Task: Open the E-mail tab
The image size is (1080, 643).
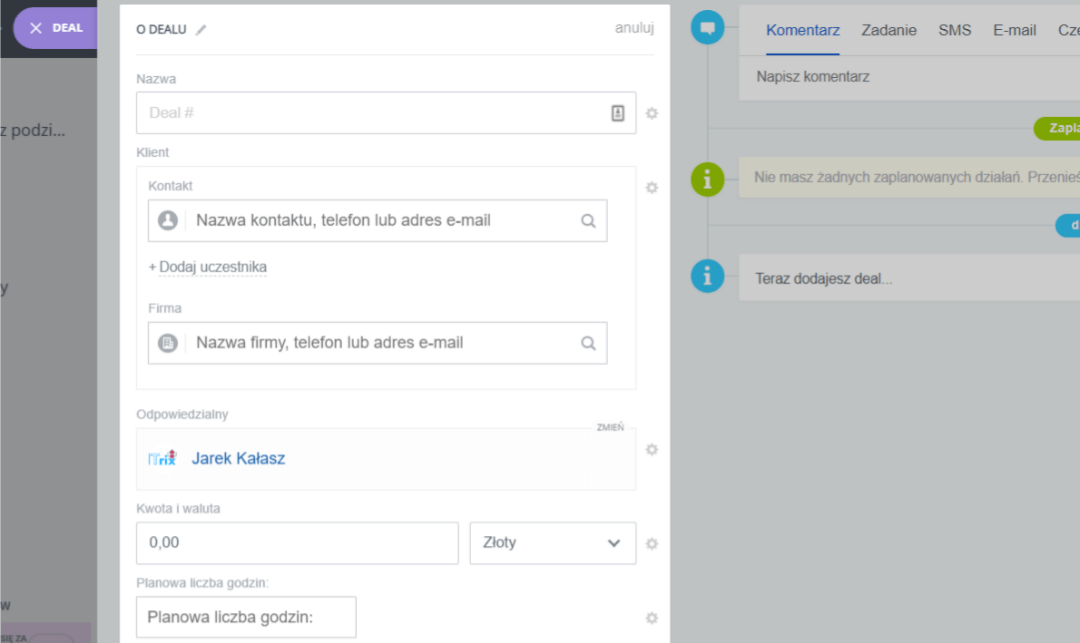Action: click(1014, 30)
